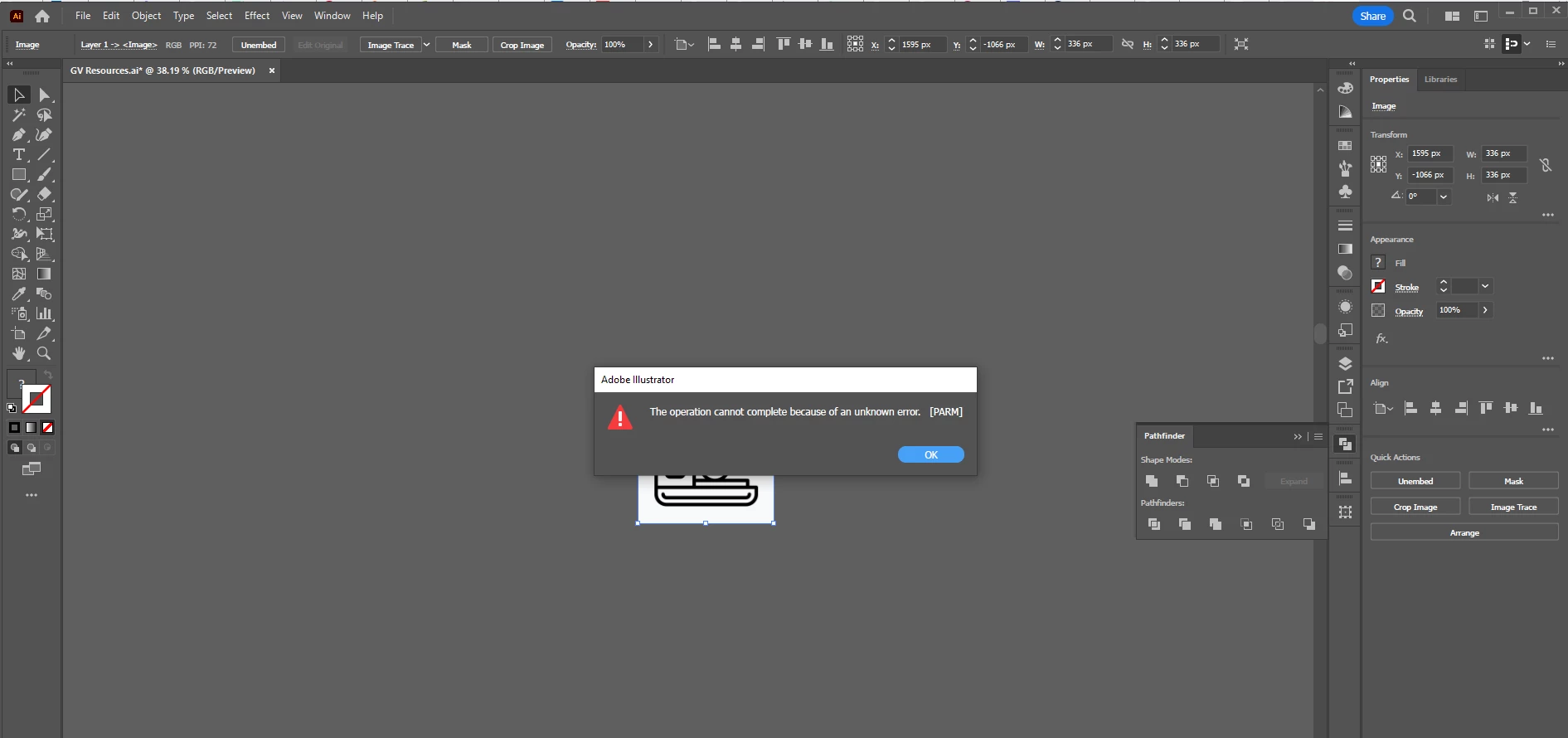
Task: Expand opacity slider arrow in control bar
Action: pos(651,45)
